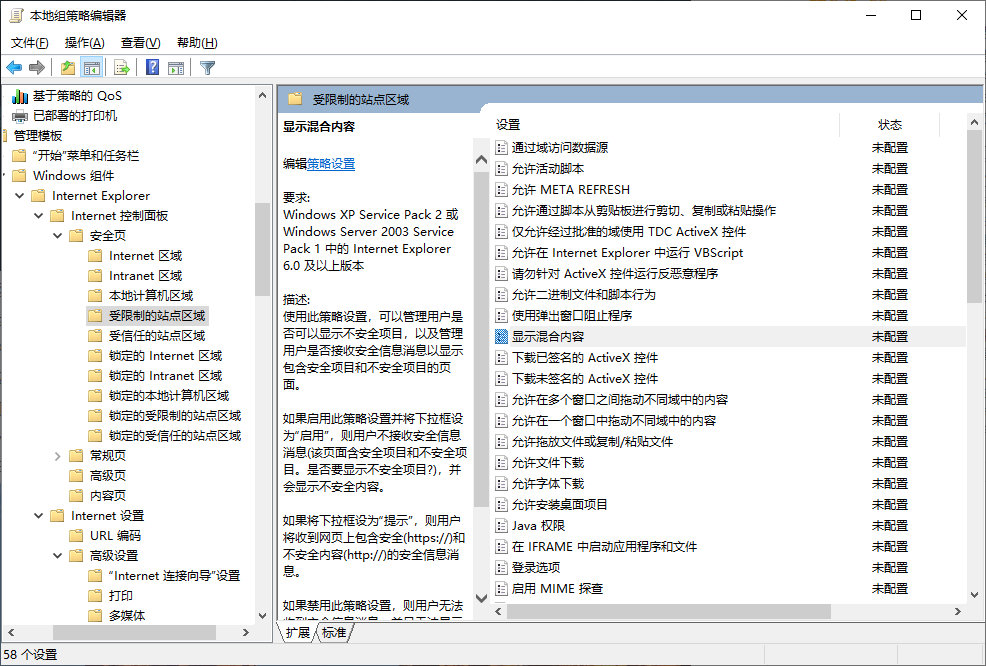The image size is (986, 666).
Task: Click the Up one level folder icon
Action: (x=68, y=67)
